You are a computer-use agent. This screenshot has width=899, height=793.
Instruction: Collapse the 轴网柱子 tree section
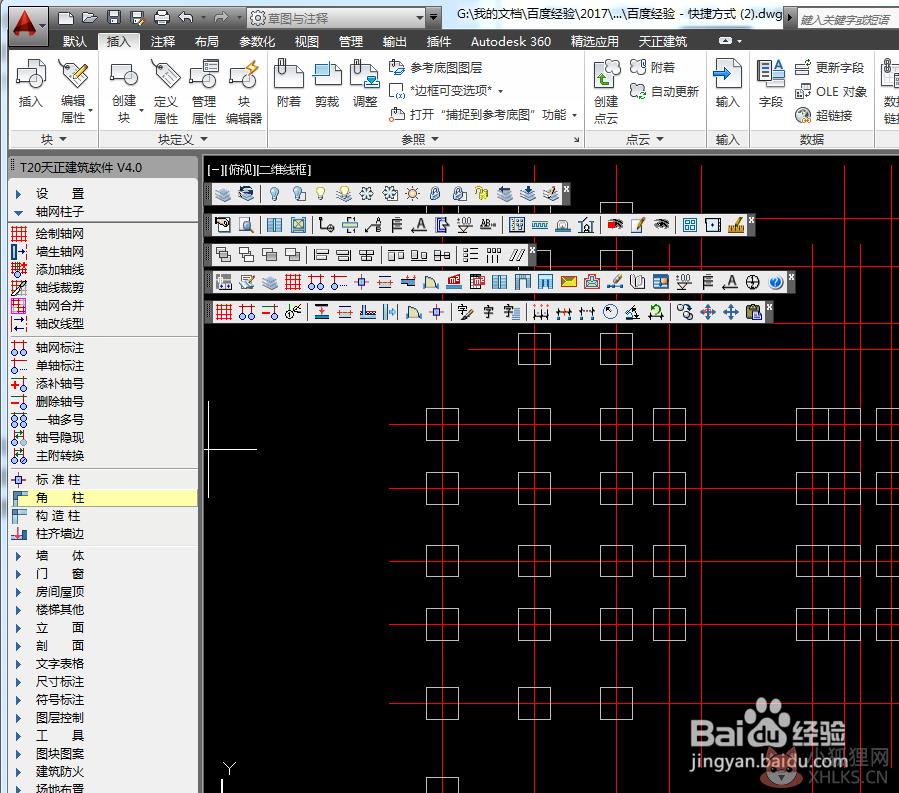point(18,212)
